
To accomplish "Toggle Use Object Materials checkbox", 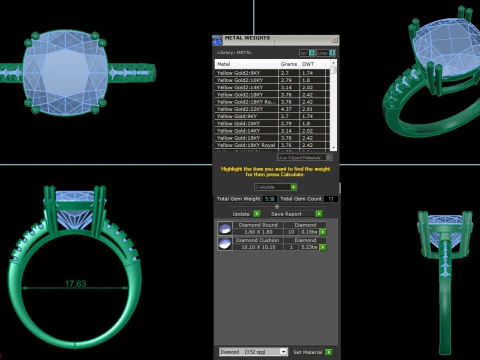I will click(x=329, y=157).
